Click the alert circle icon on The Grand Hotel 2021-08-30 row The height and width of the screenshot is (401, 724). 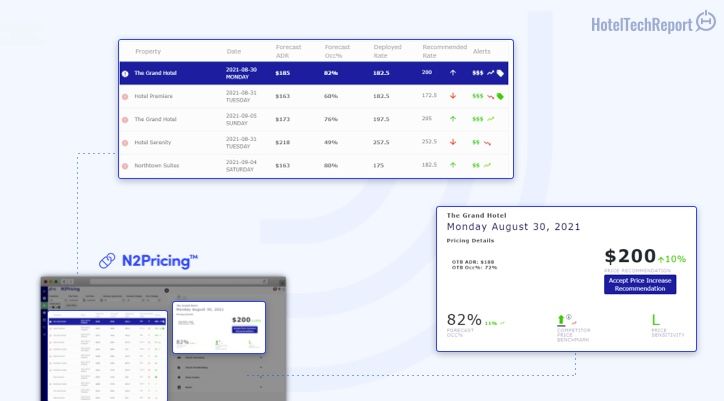(125, 73)
